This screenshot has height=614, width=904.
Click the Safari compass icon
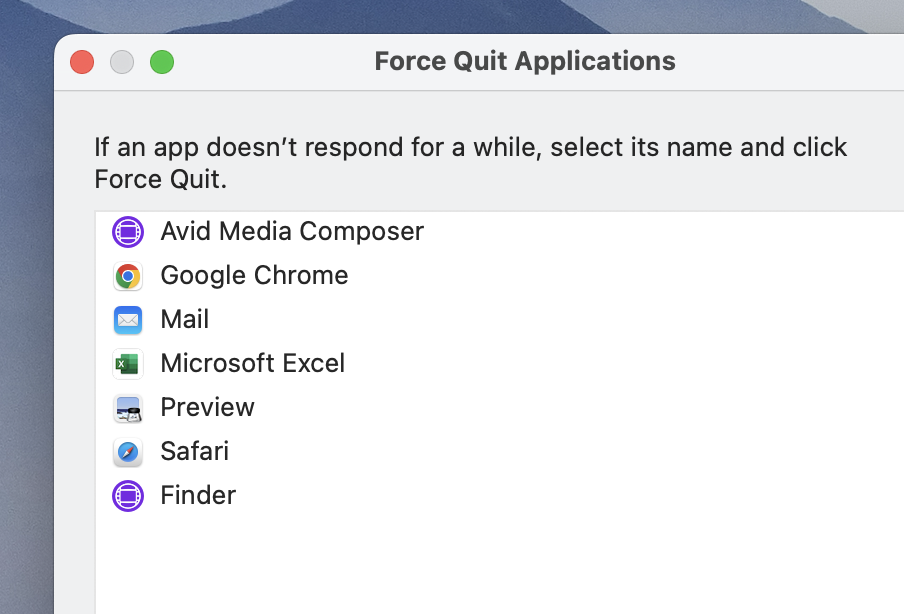click(x=128, y=452)
